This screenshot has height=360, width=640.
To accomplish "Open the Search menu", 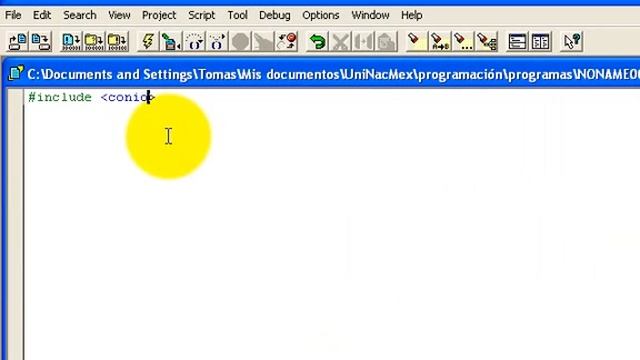I will coord(80,15).
